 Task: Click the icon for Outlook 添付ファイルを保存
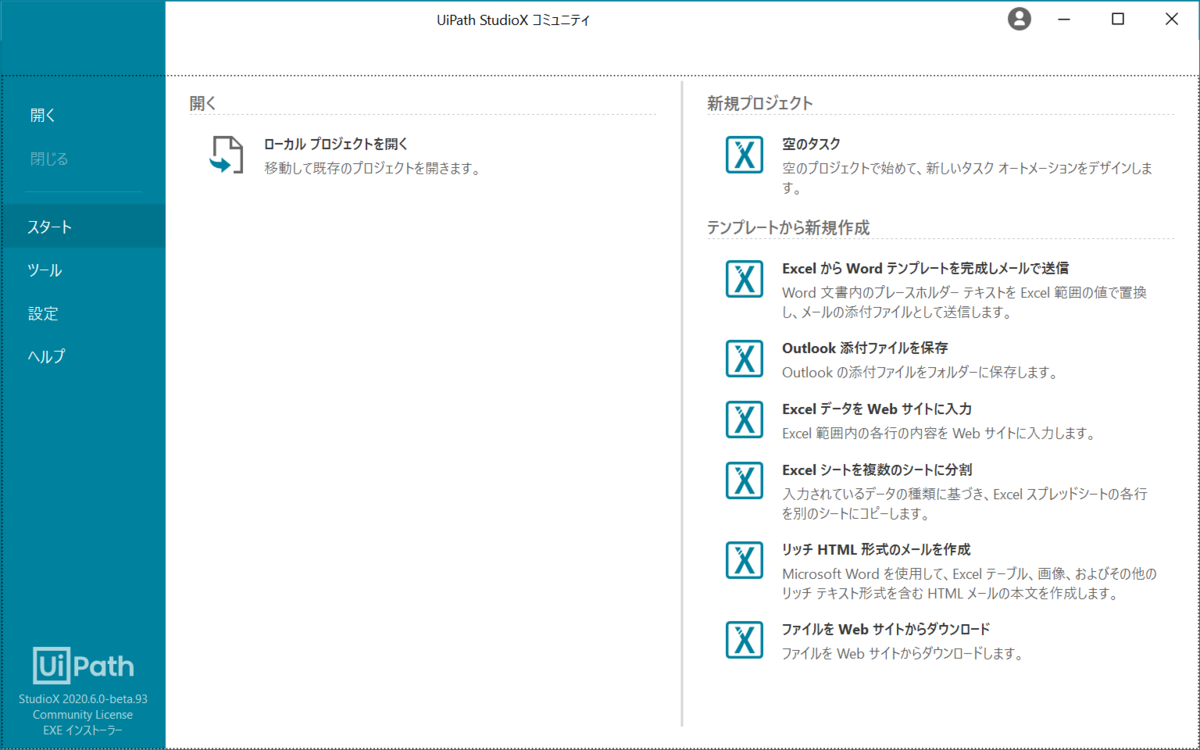click(744, 359)
